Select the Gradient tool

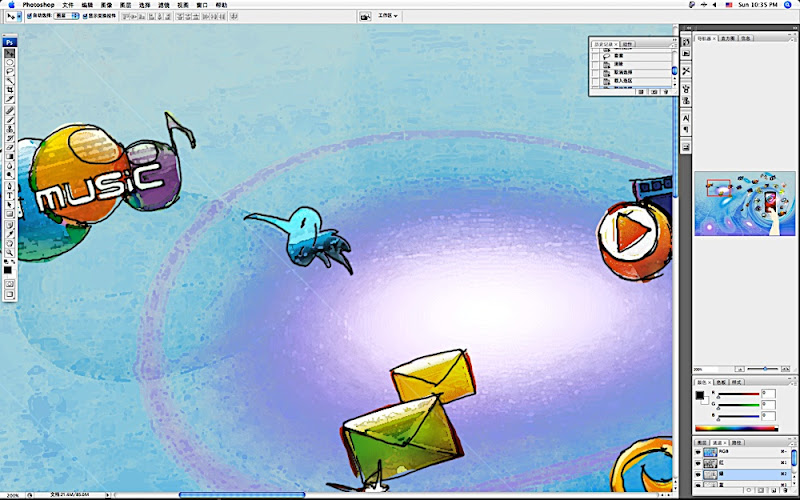[x=10, y=156]
